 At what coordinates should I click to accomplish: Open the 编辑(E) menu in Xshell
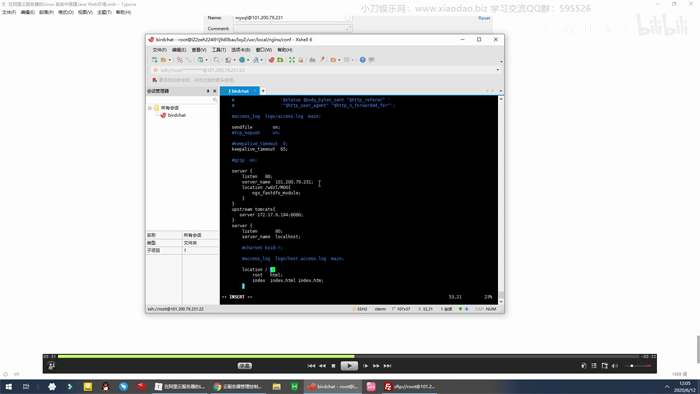coord(179,50)
